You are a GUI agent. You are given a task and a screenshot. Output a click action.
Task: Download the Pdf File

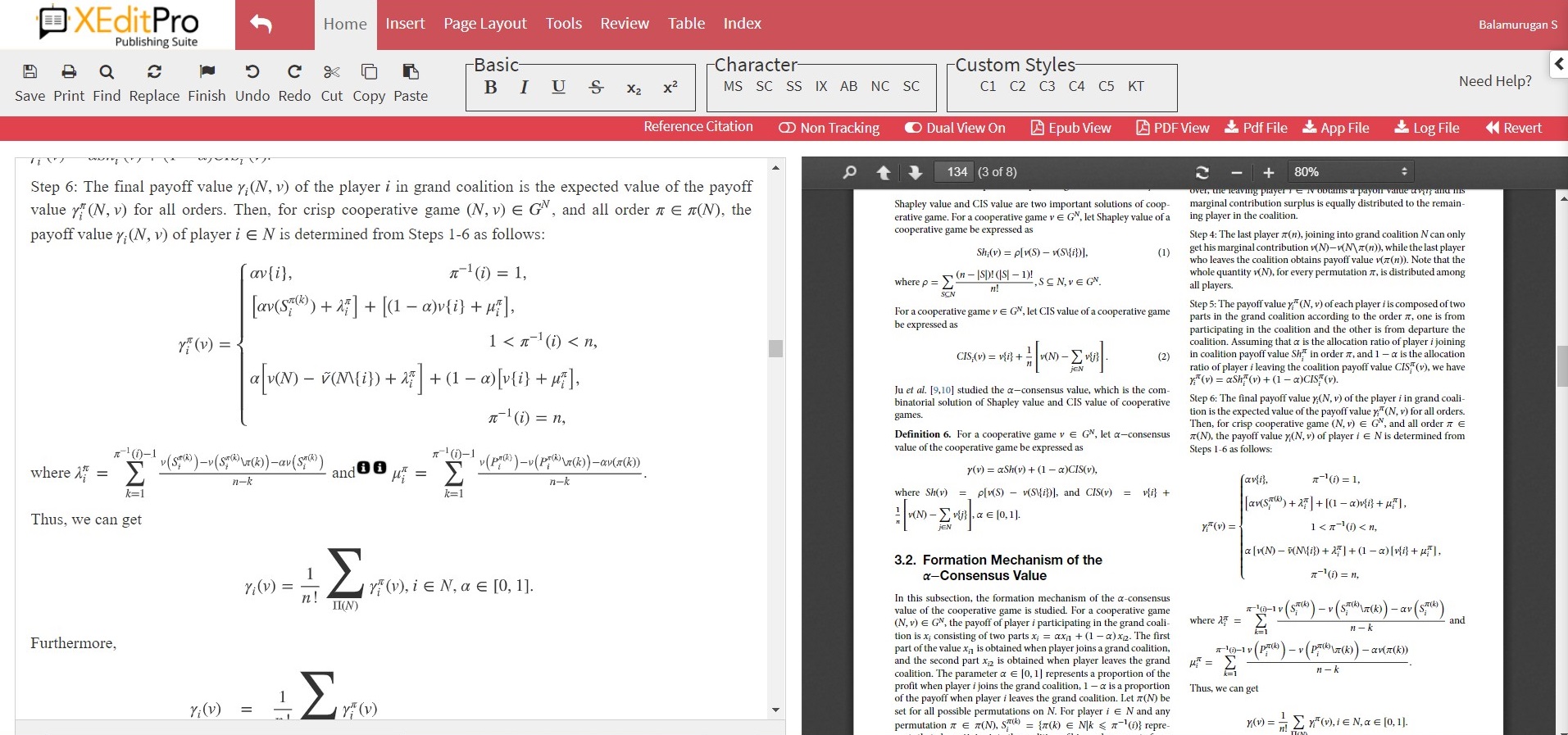pyautogui.click(x=1257, y=128)
